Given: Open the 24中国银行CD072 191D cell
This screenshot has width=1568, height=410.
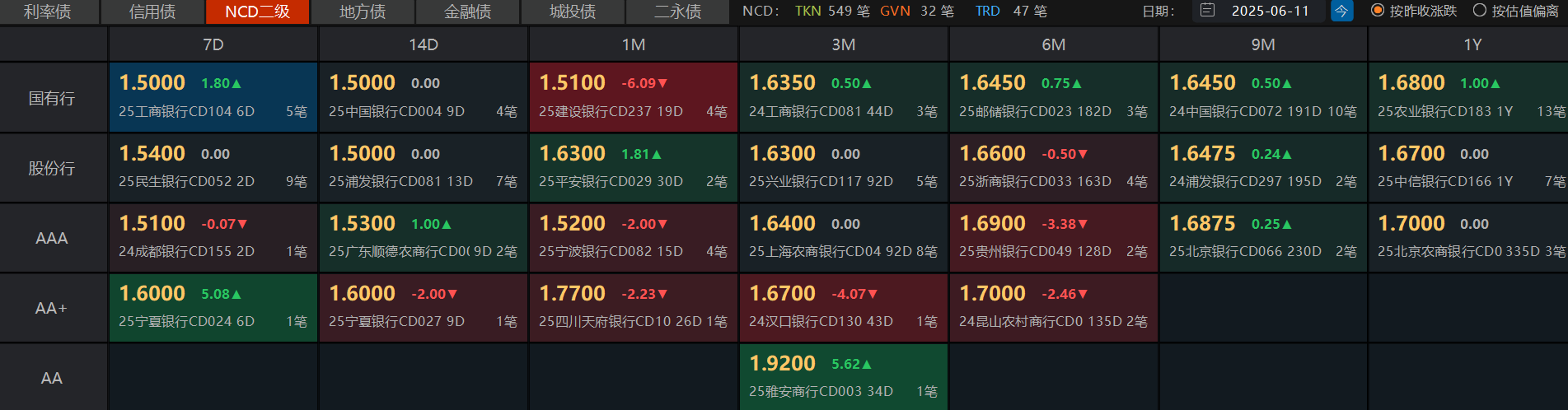Looking at the screenshot, I should 1263,97.
